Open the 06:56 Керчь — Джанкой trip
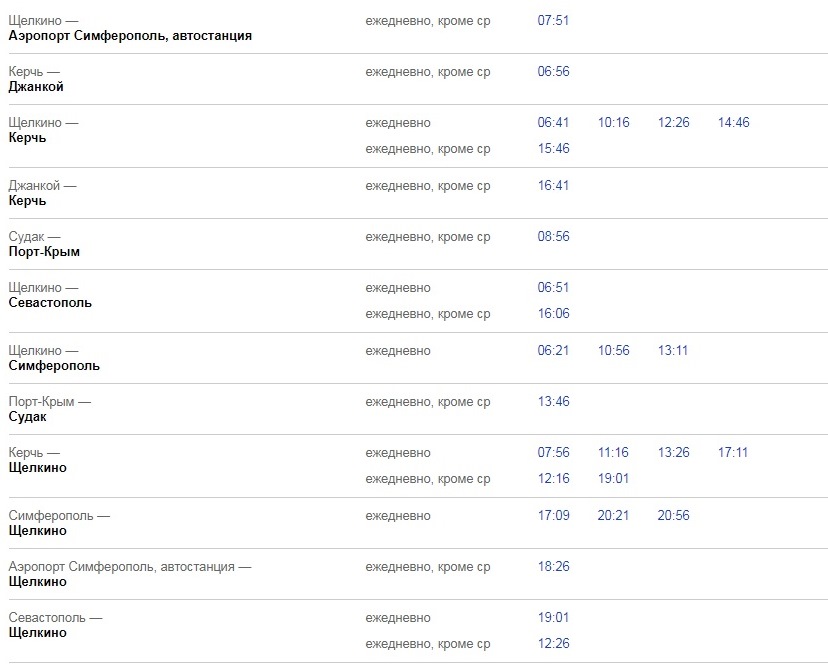 click(553, 72)
